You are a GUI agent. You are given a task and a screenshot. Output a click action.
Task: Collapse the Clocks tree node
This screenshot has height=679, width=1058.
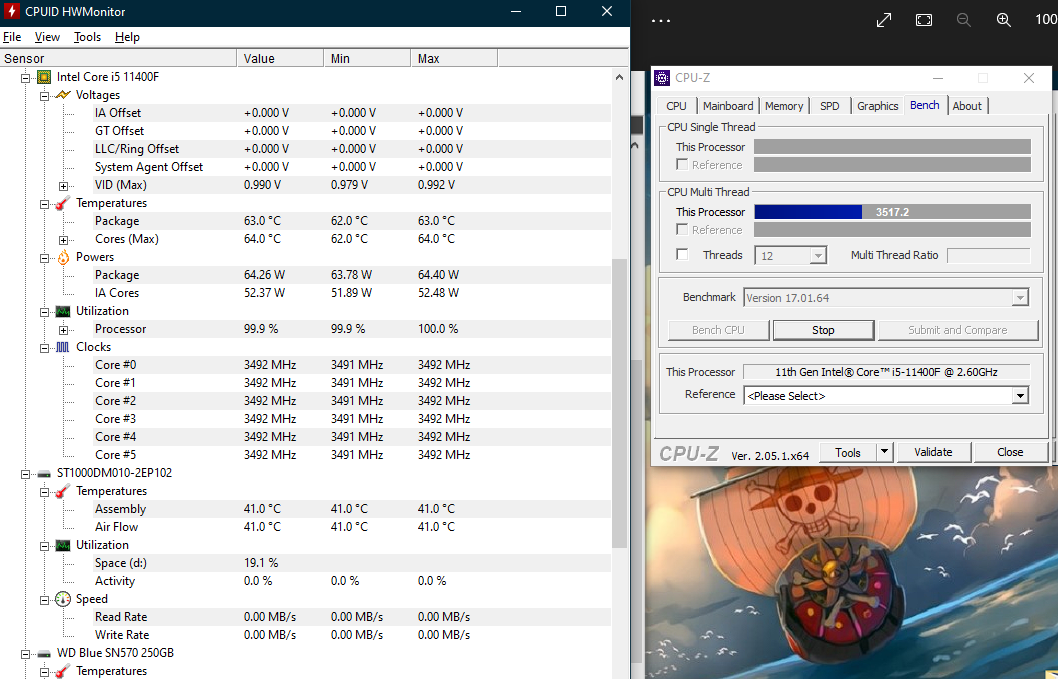point(45,348)
